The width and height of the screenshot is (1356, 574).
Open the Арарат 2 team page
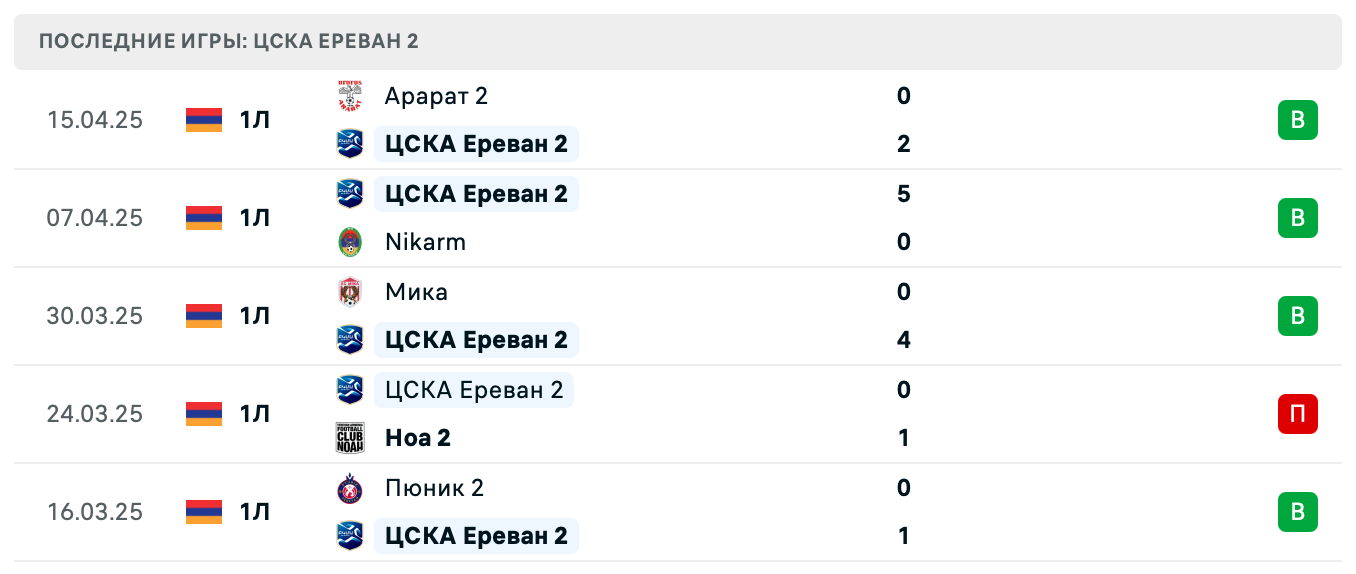436,96
